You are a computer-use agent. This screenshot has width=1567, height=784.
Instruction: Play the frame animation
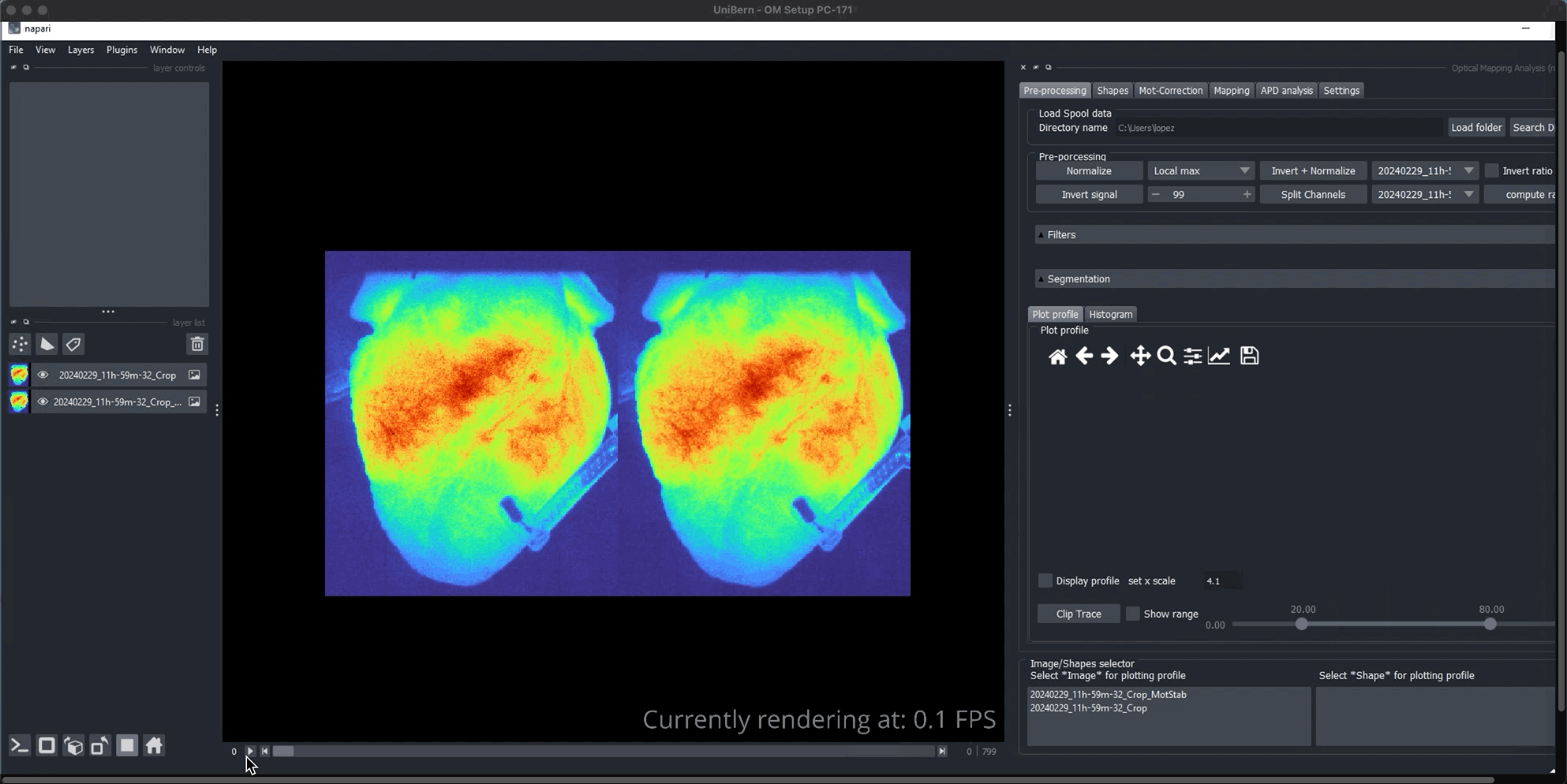[250, 752]
